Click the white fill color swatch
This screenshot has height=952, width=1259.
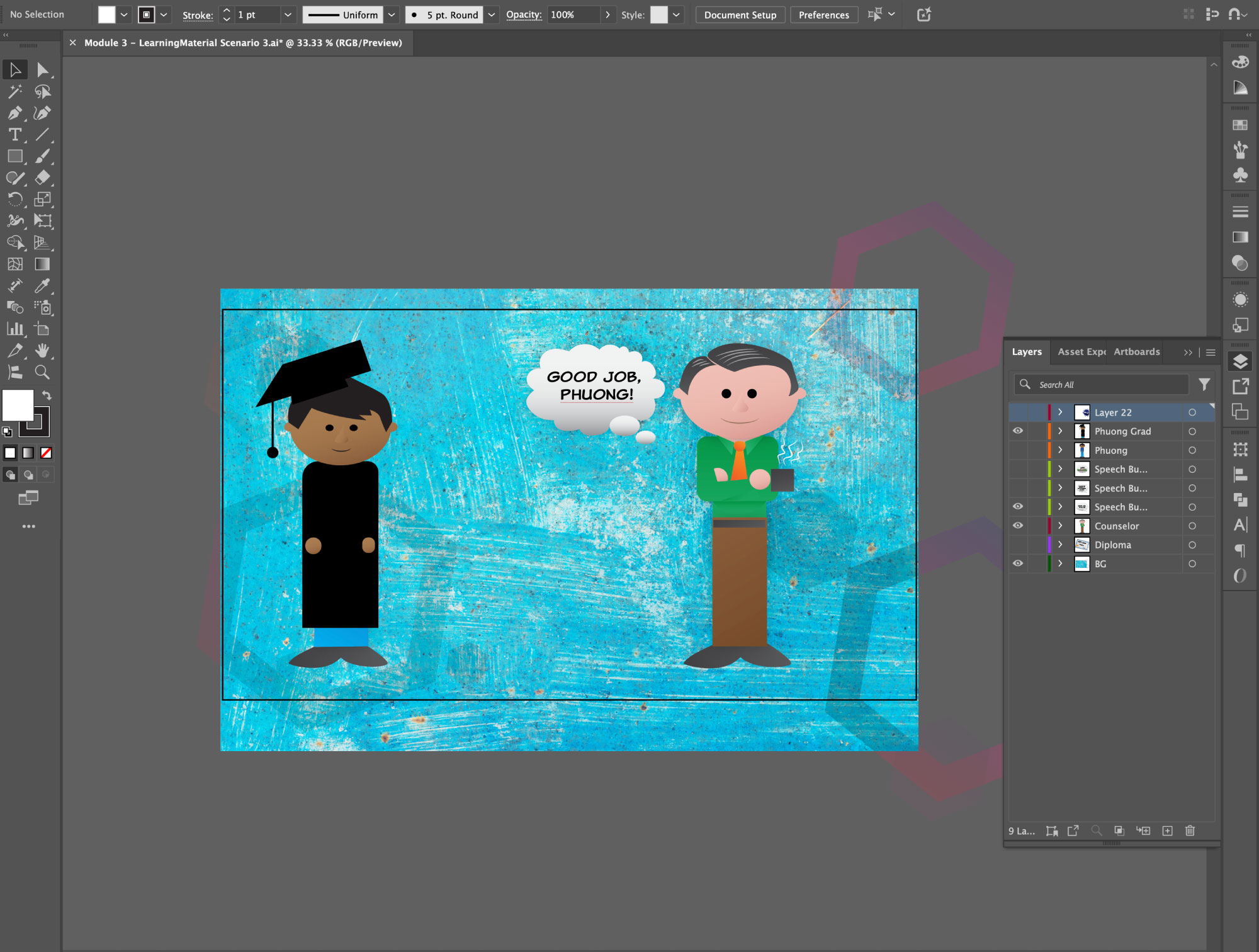click(18, 405)
